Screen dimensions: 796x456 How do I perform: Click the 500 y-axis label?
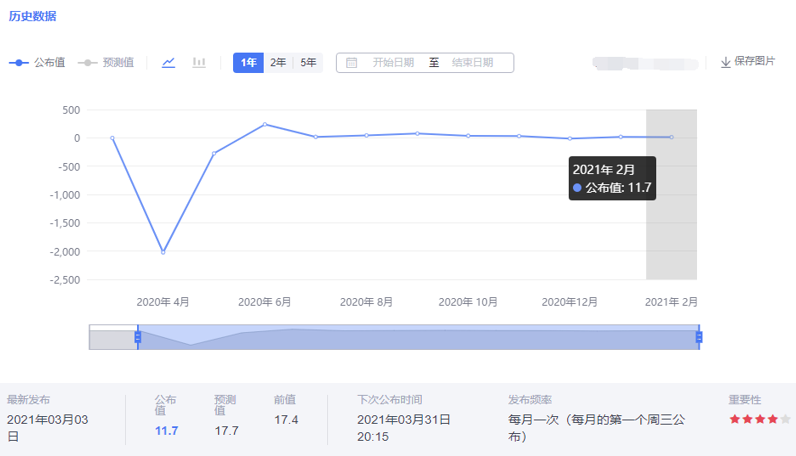71,110
